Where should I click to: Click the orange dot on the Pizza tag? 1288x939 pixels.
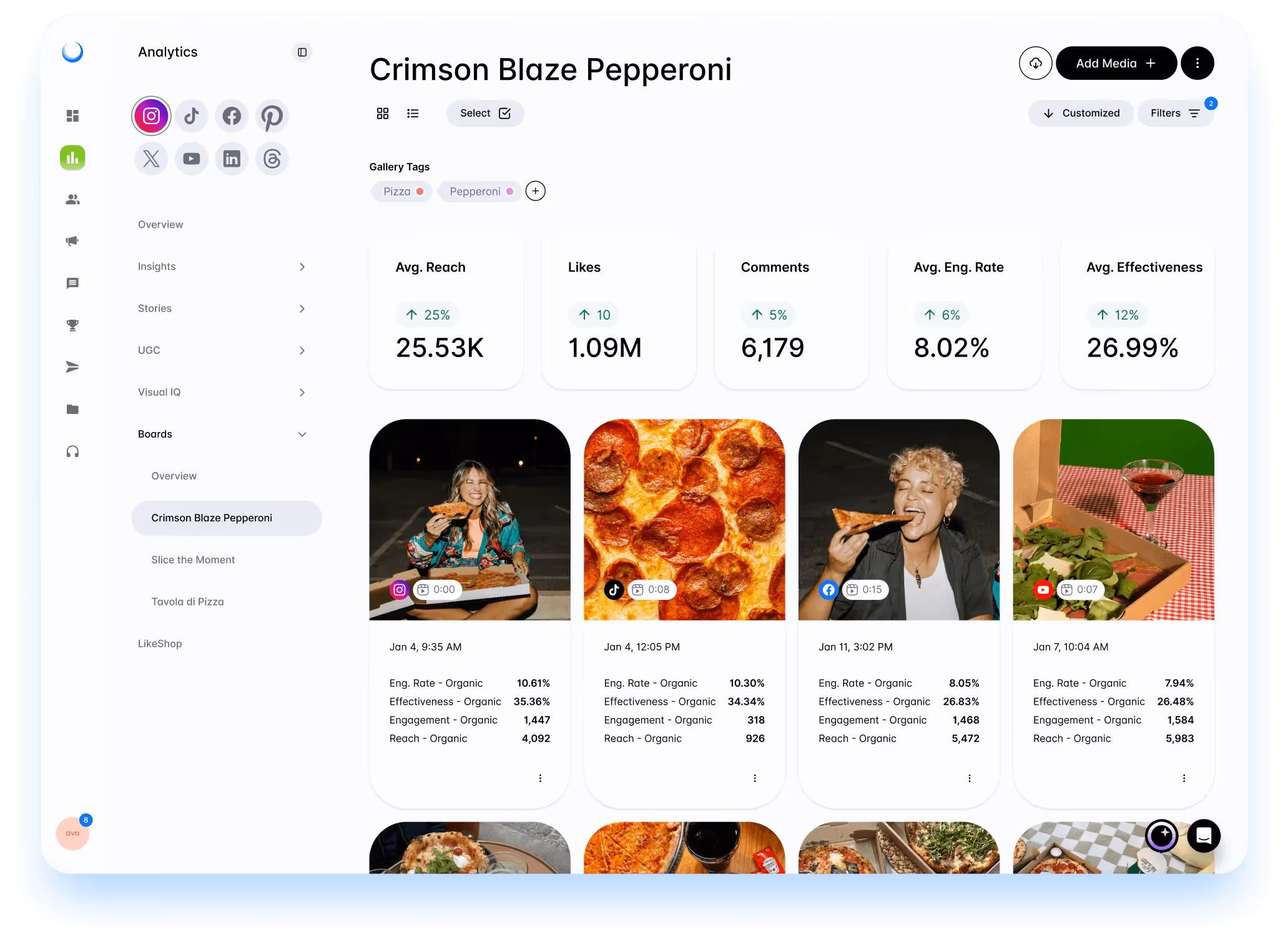click(x=420, y=192)
